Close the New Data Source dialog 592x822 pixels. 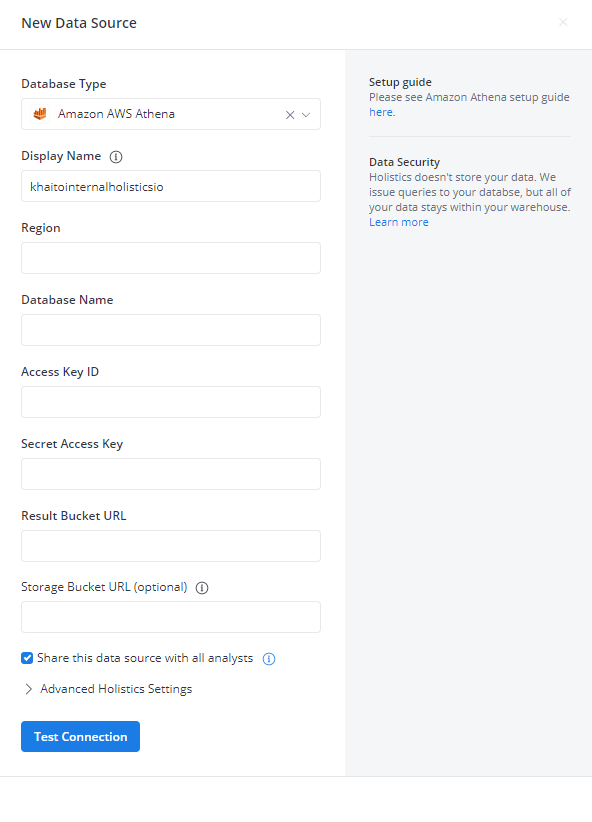pyautogui.click(x=563, y=22)
